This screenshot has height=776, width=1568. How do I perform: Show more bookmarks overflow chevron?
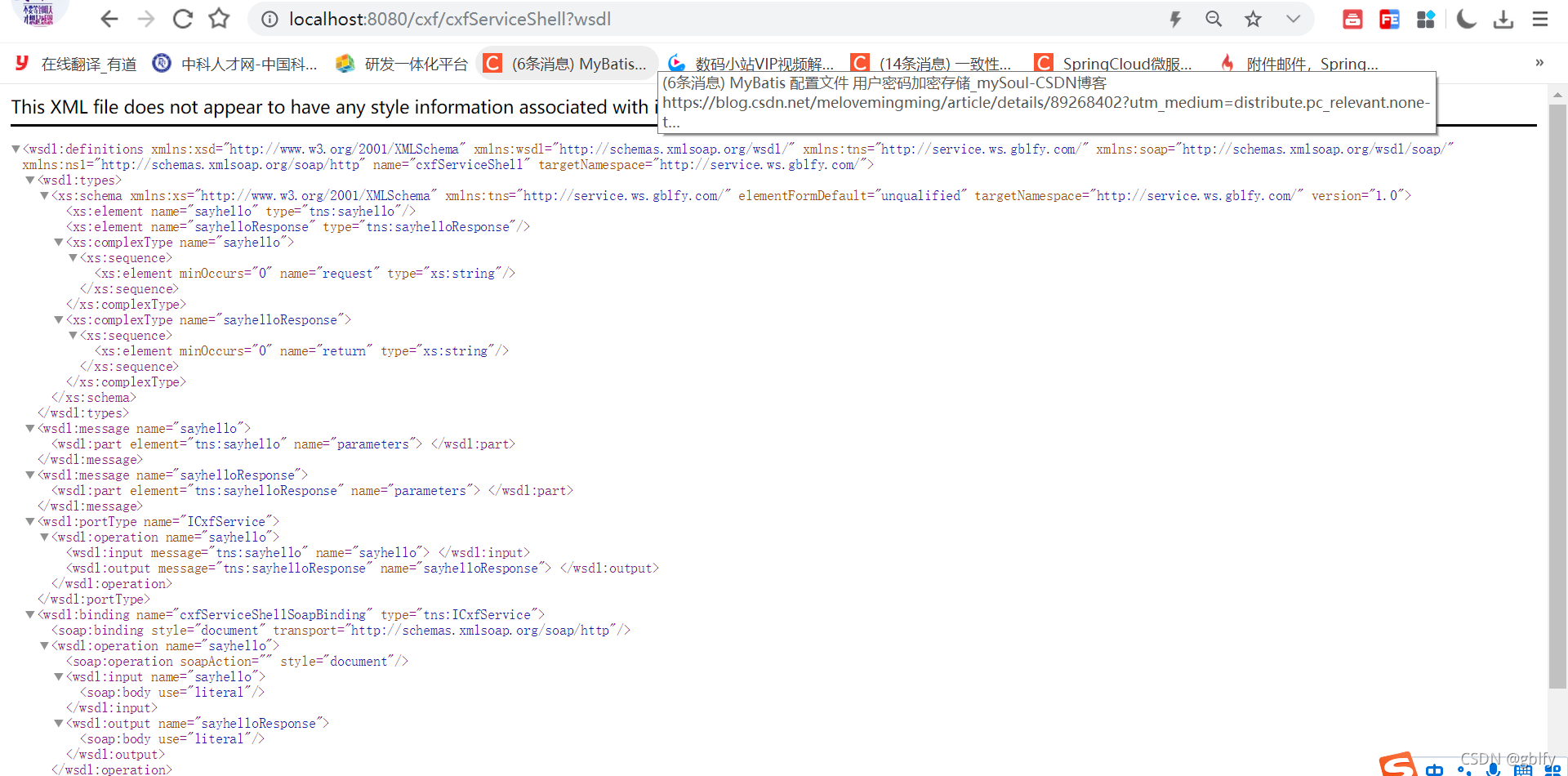click(1539, 63)
